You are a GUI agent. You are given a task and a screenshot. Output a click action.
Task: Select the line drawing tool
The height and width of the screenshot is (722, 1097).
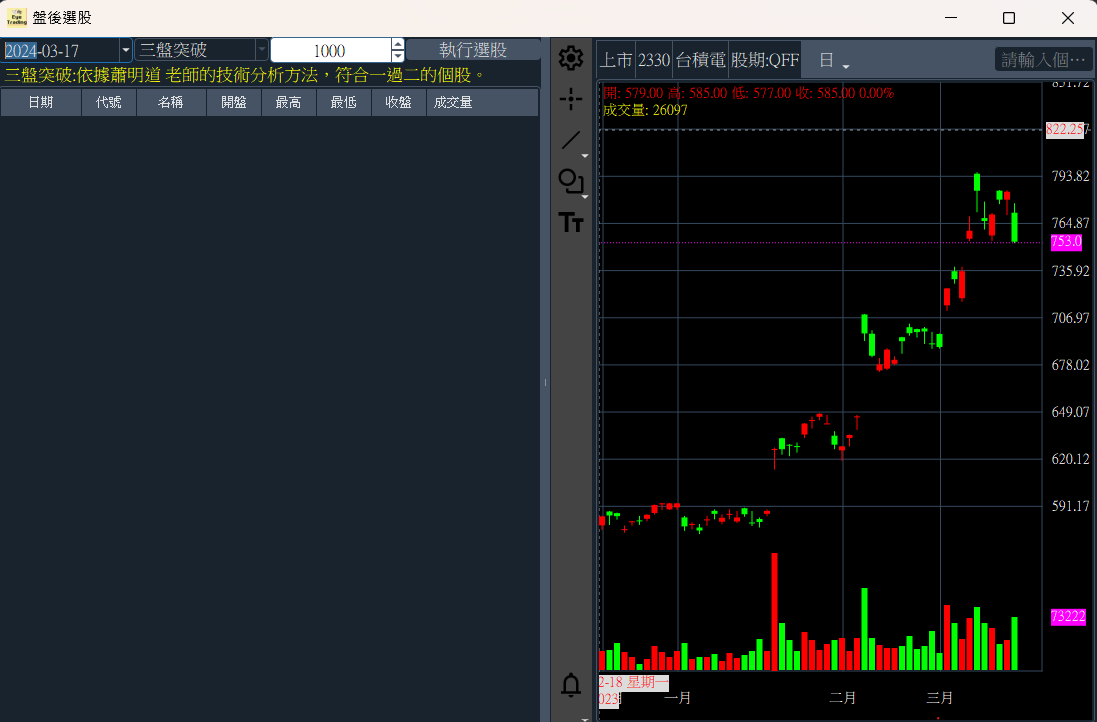pos(571,140)
